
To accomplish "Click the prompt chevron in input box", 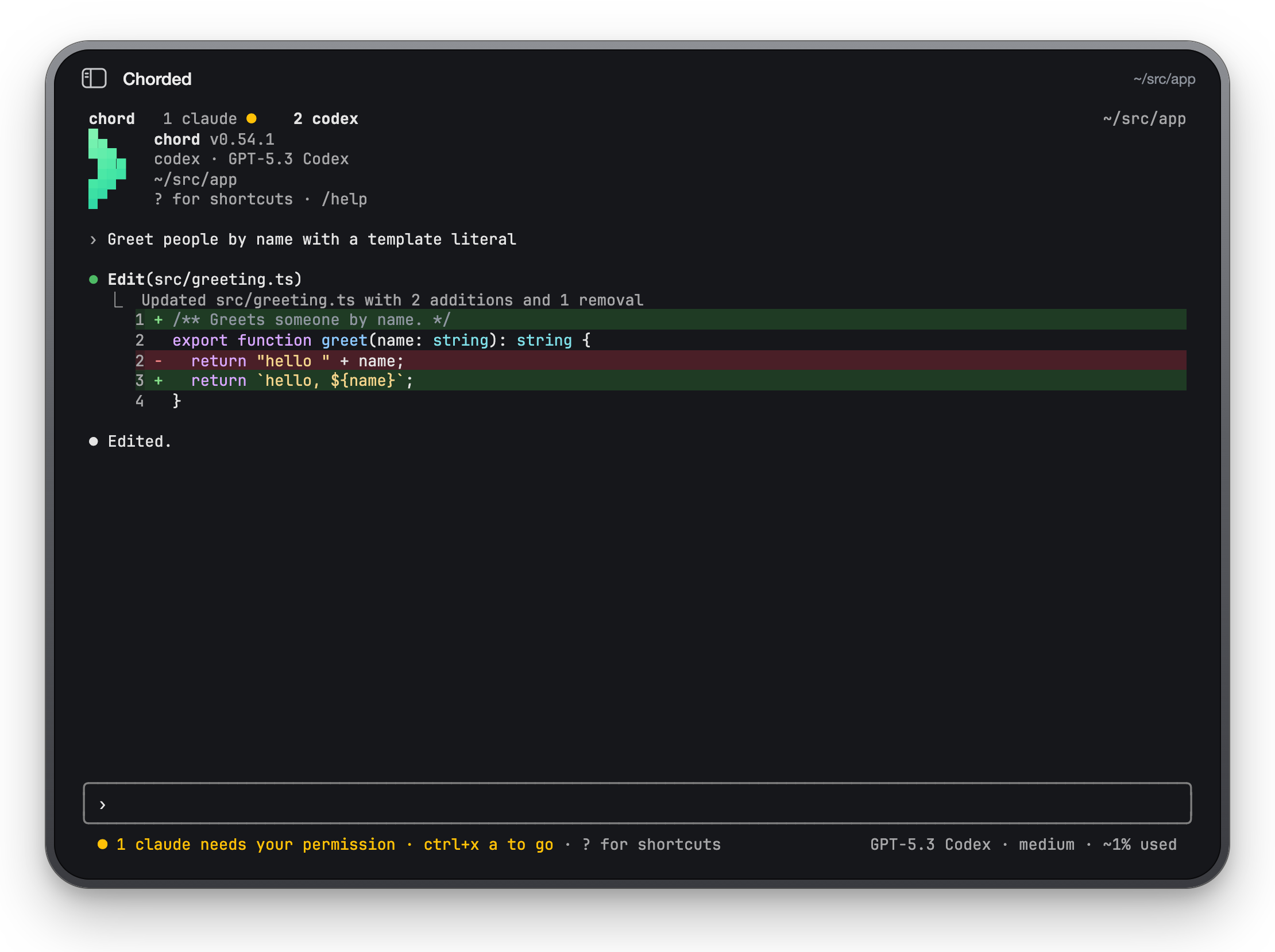I will 103,804.
